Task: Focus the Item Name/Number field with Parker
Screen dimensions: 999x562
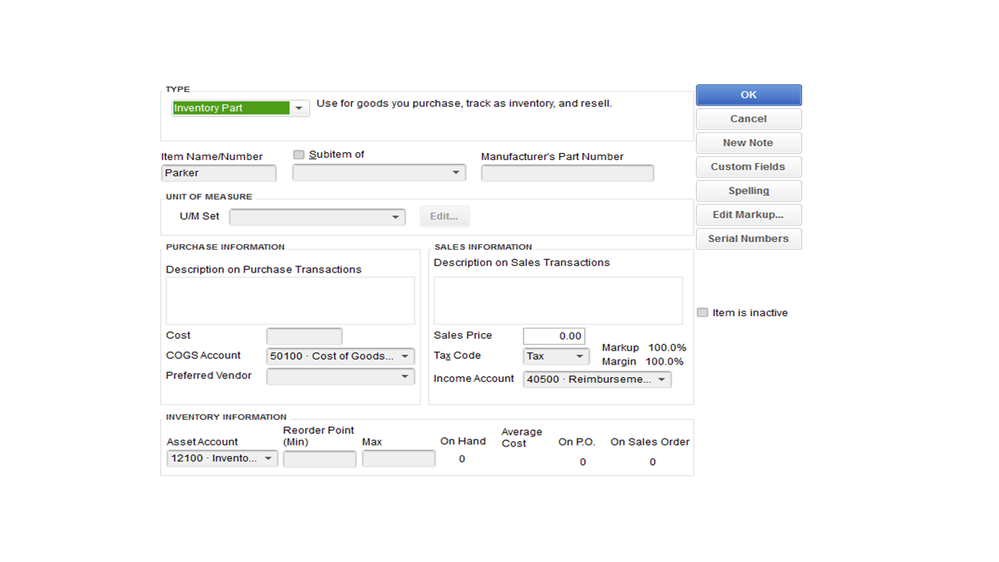Action: point(219,173)
